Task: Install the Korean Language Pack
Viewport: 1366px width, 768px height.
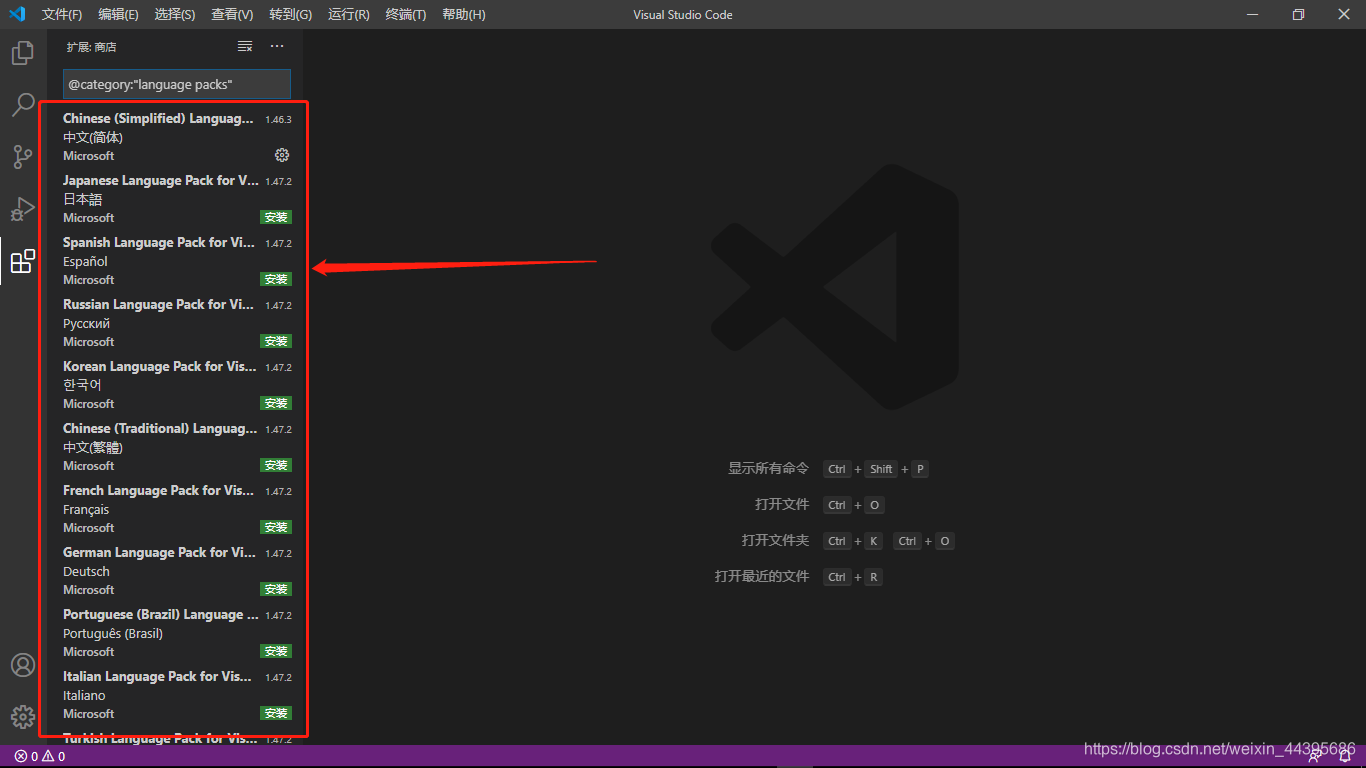Action: (276, 403)
